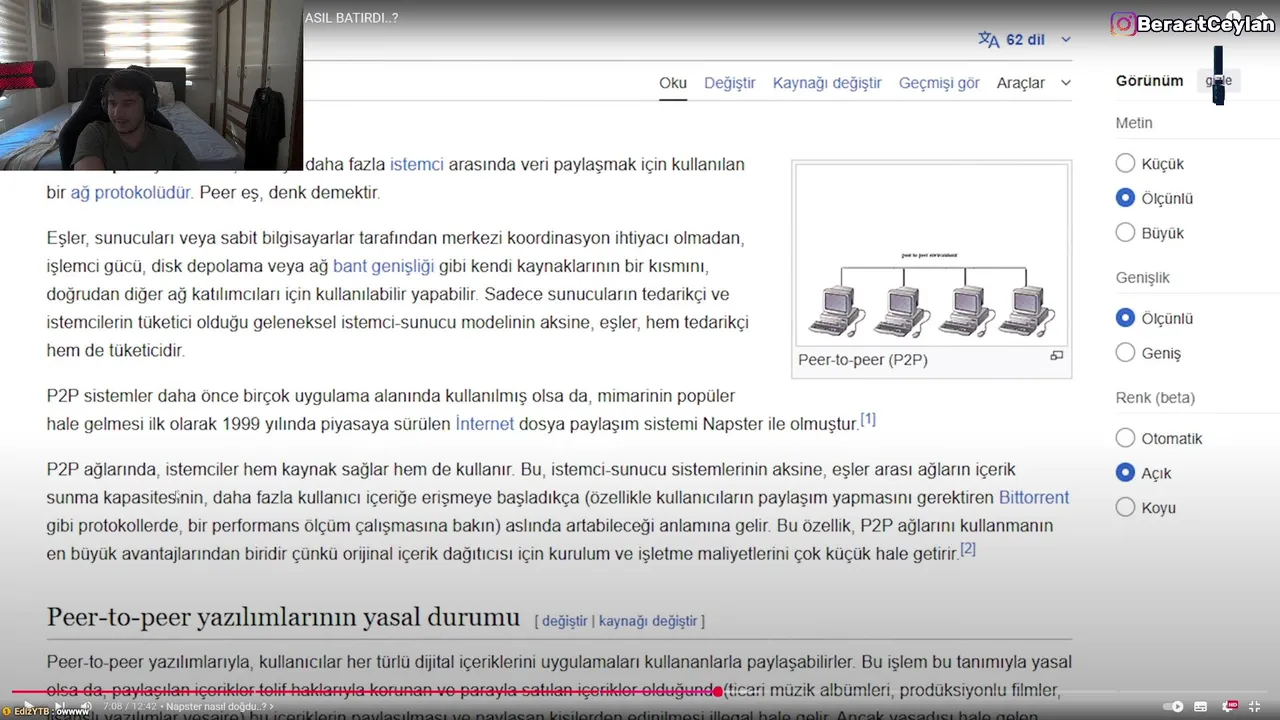Select Geniş width option
This screenshot has height=720, width=1280.
point(1125,353)
